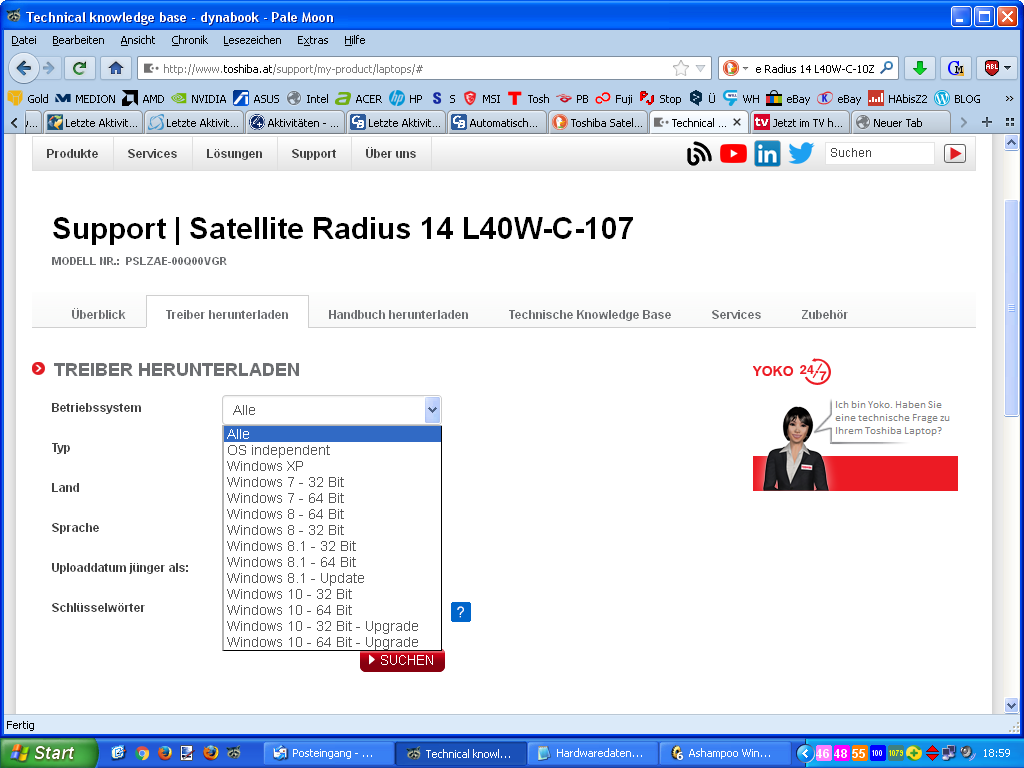
Task: Chat with the Yoko assistant image
Action: [x=855, y=444]
